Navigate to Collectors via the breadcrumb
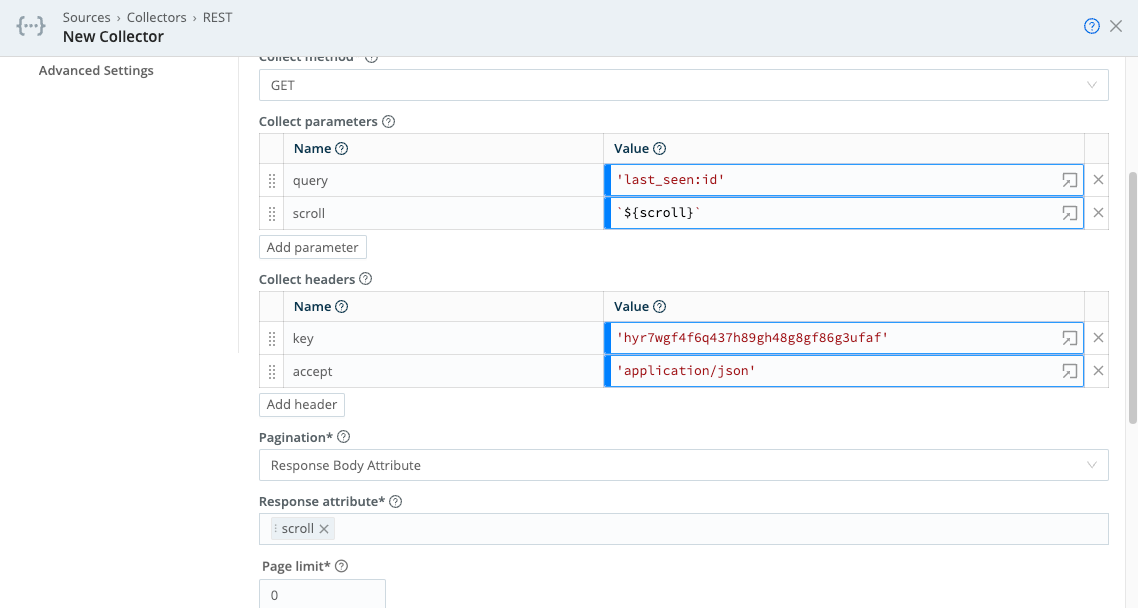 tap(157, 17)
